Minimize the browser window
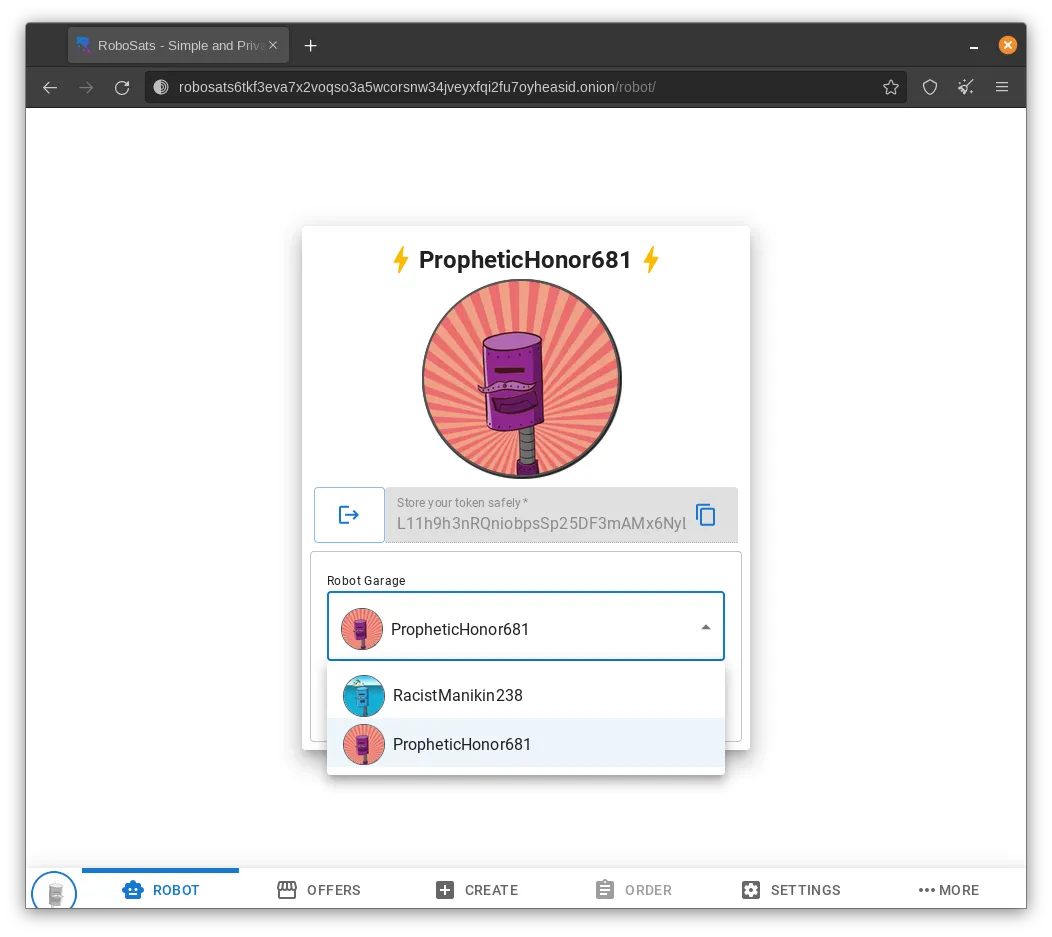Image resolution: width=1052 pixels, height=937 pixels. [x=974, y=46]
